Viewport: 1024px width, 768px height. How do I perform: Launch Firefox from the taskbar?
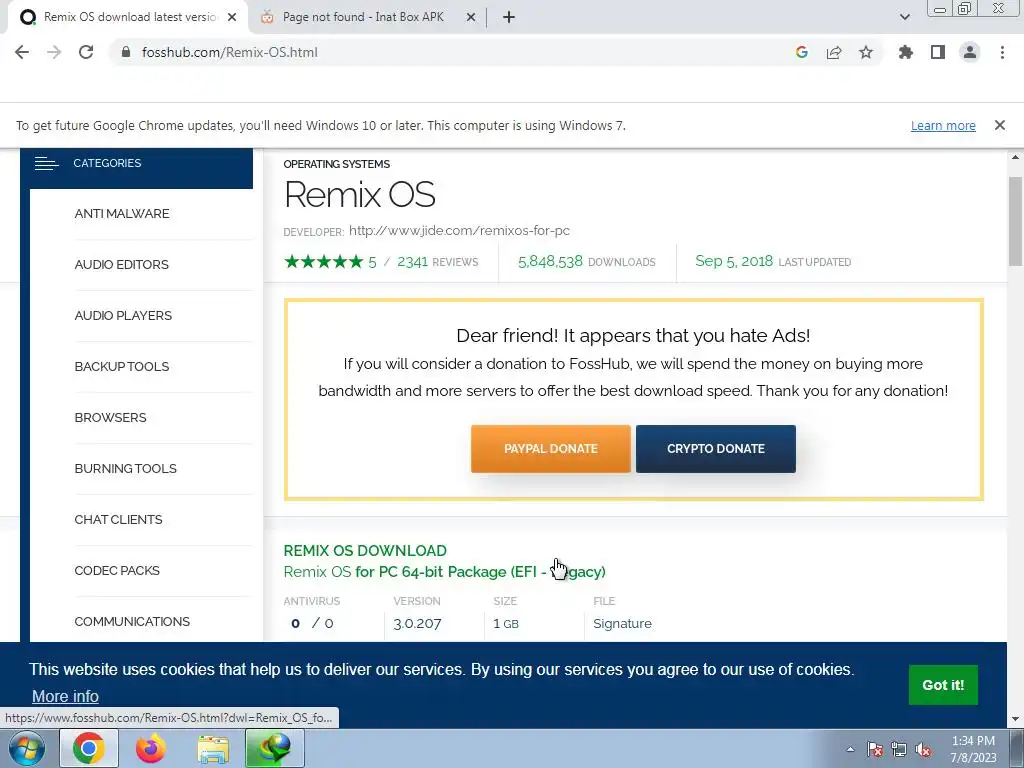tap(151, 748)
